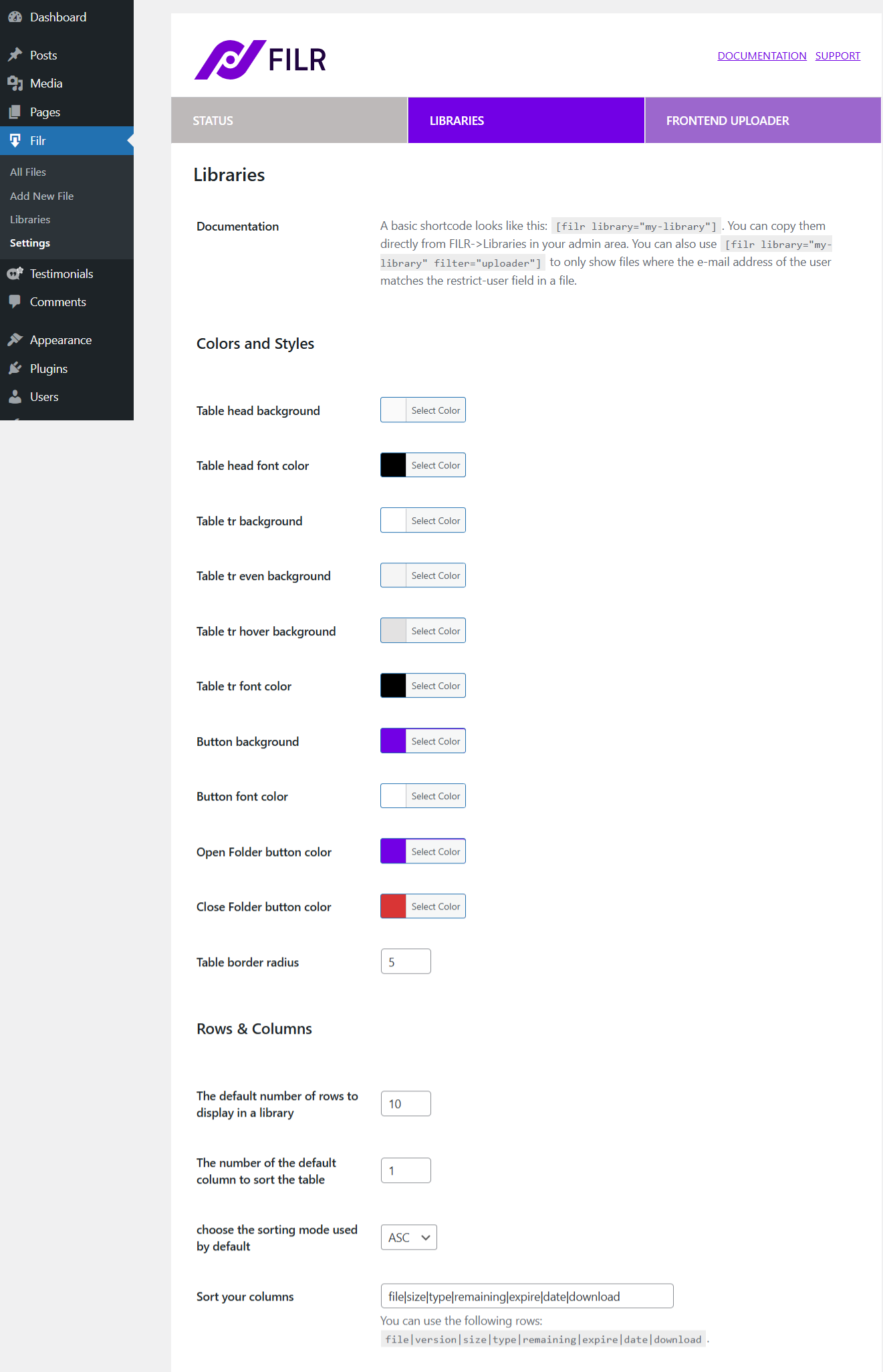Click the purple Button background swatch

(x=393, y=741)
